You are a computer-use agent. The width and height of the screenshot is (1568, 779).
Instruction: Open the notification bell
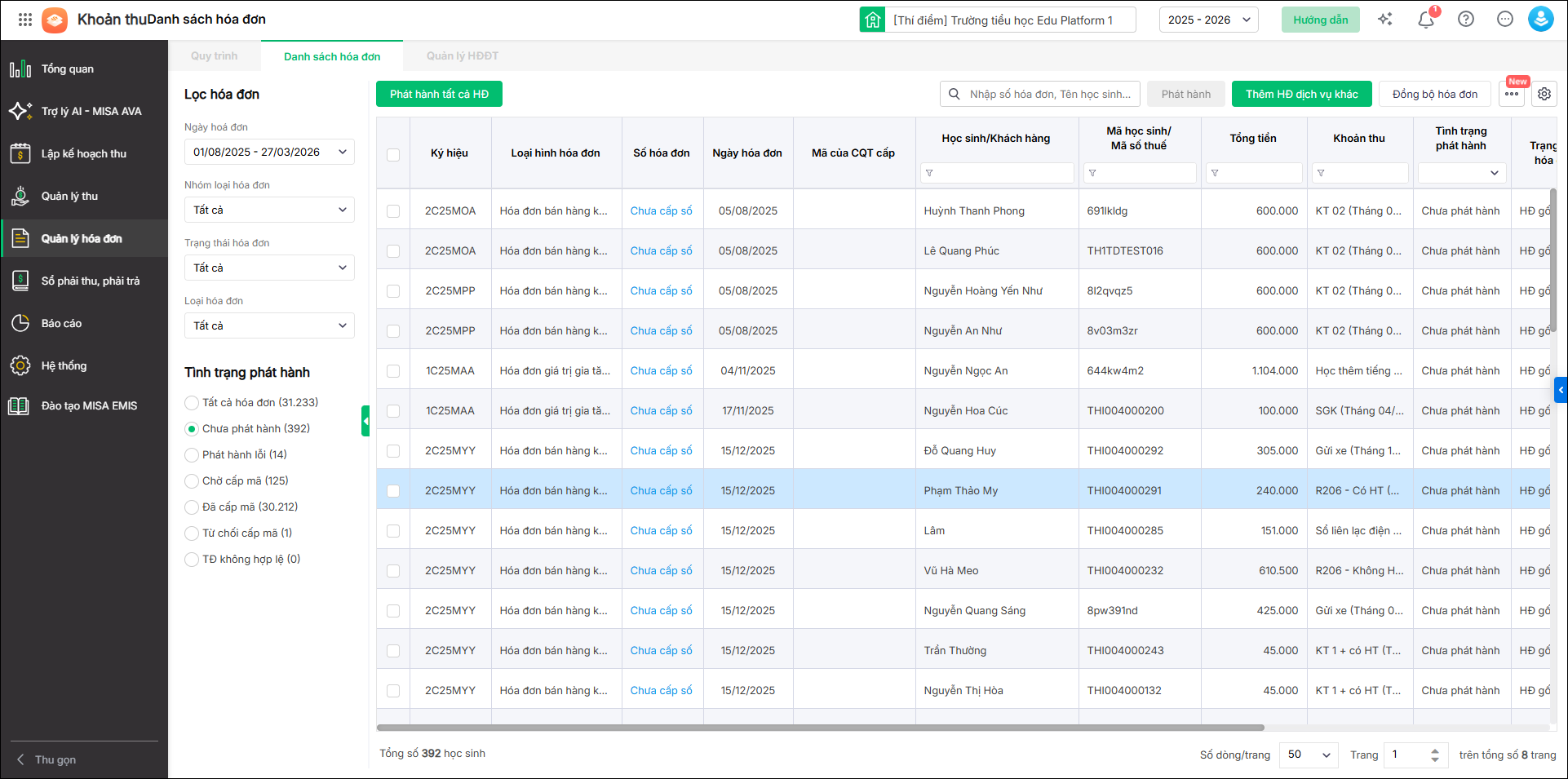coord(1425,20)
